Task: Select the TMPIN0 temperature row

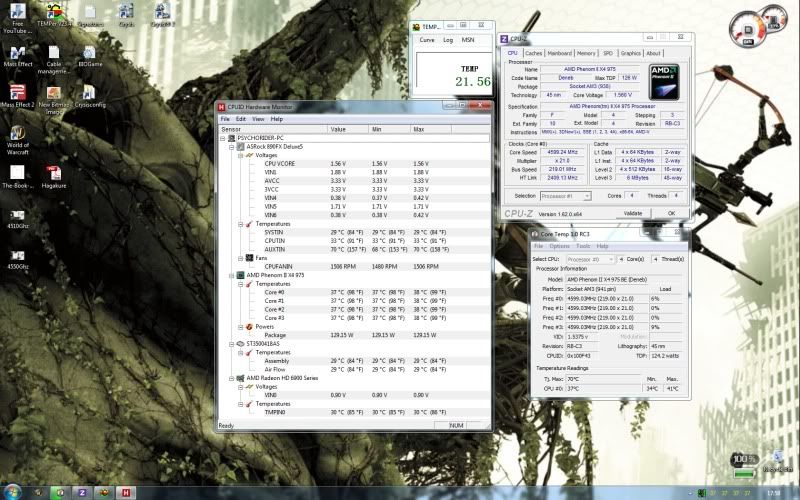Action: [354, 412]
